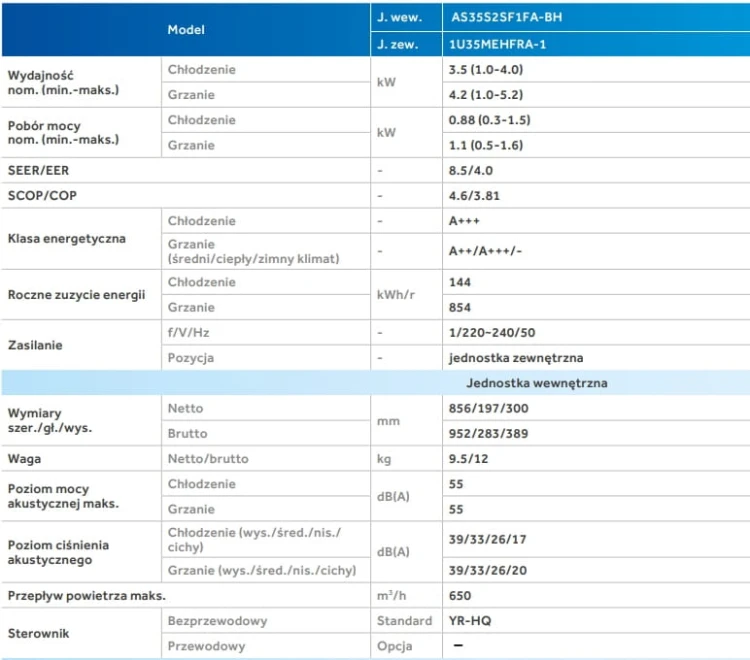This screenshot has width=750, height=660.
Task: Click the sound pressure value 39/33/26/20
Action: (x=487, y=571)
